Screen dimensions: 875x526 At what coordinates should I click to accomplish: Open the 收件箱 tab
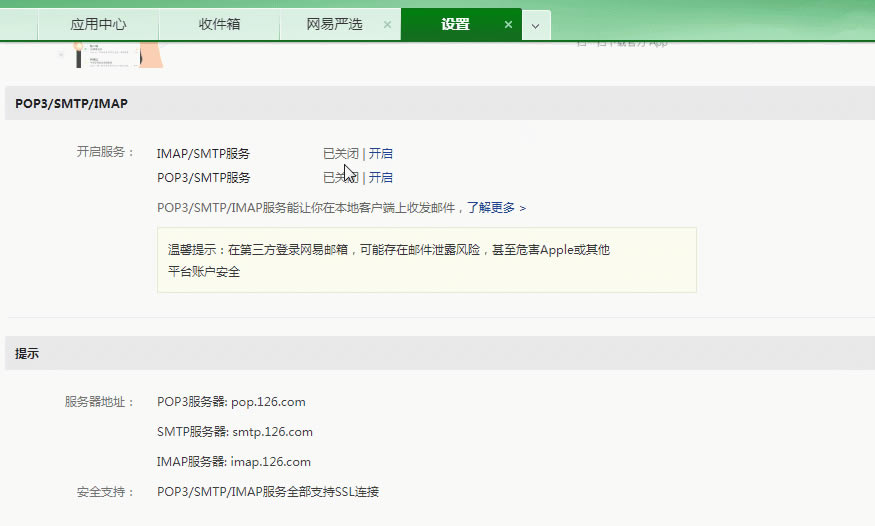219,24
